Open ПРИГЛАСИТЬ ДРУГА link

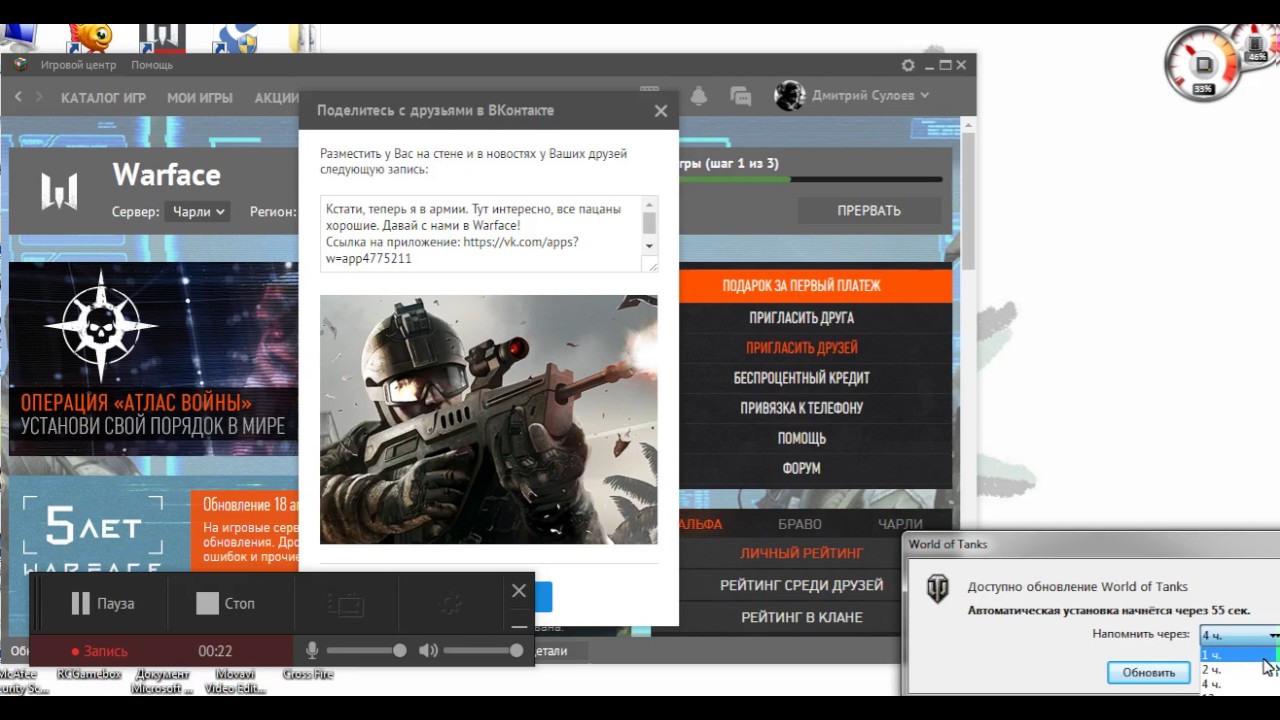[801, 318]
